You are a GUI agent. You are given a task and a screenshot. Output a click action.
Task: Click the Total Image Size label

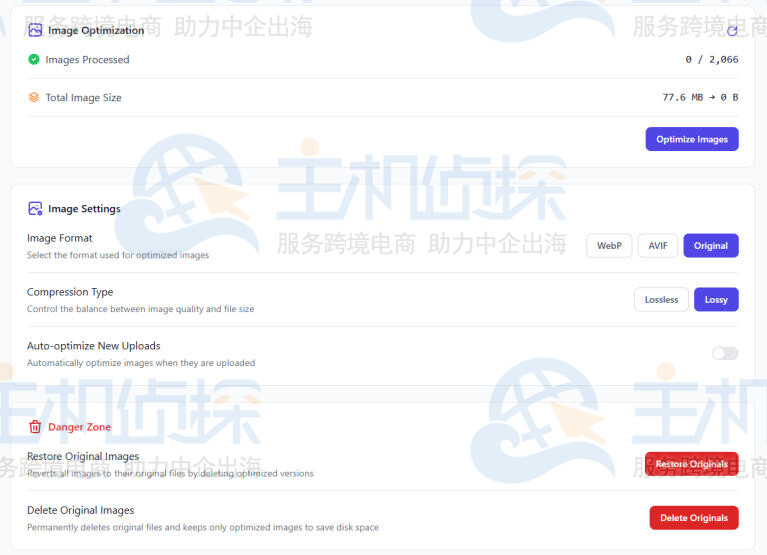pos(83,97)
